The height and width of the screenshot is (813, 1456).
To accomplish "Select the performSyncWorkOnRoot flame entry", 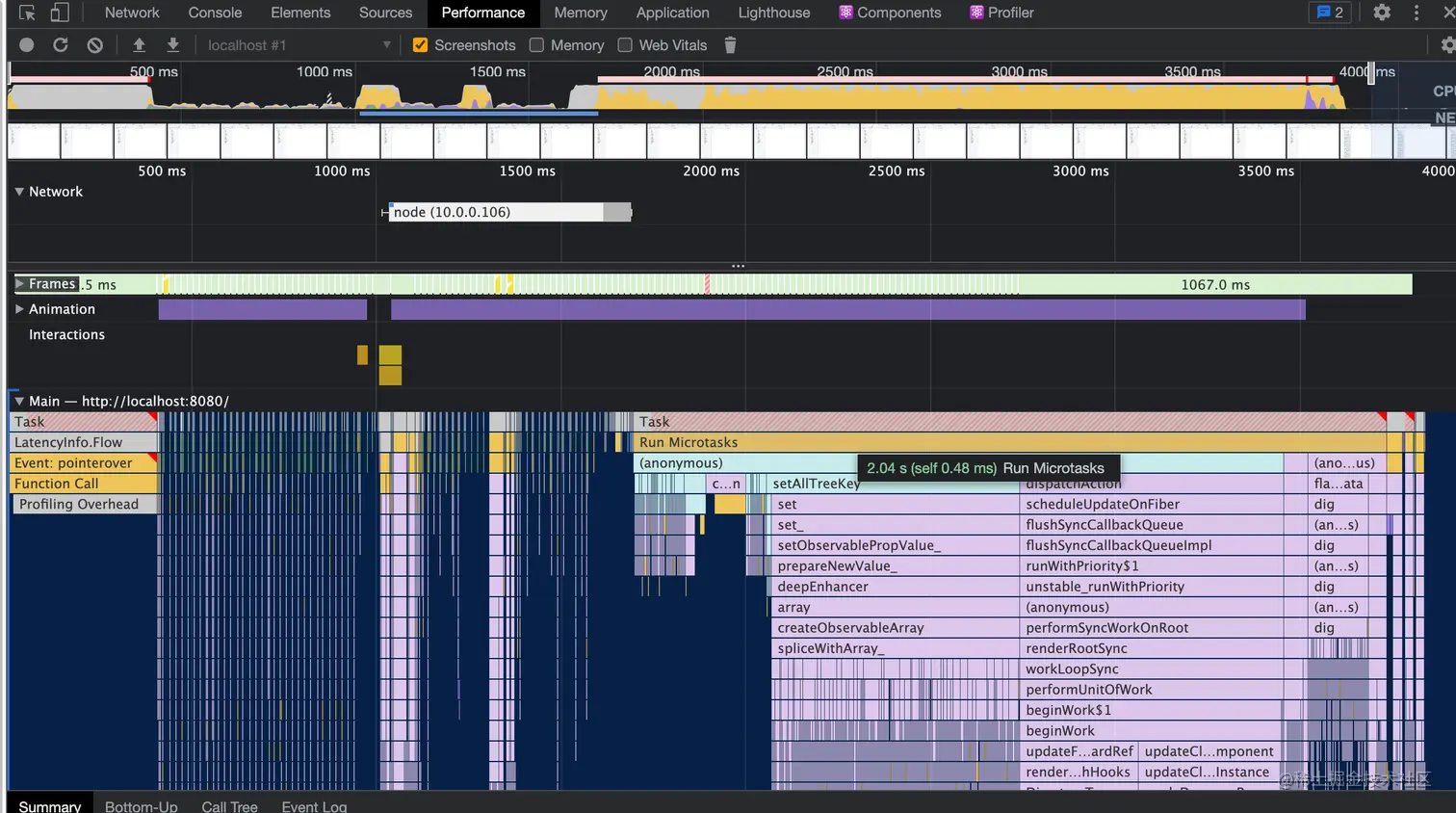I will coord(1151,628).
